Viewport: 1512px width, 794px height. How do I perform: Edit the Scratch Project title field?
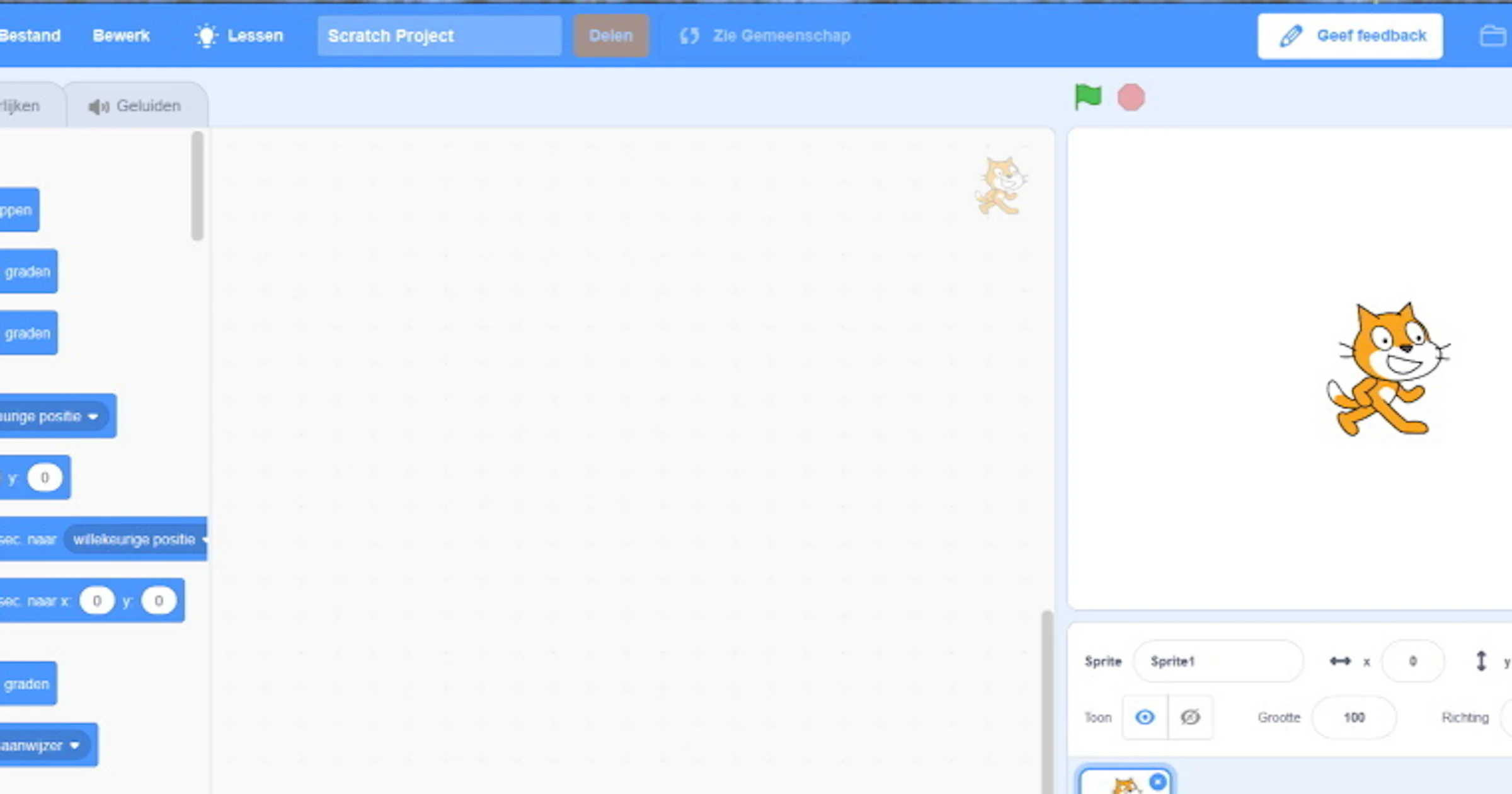coord(439,36)
